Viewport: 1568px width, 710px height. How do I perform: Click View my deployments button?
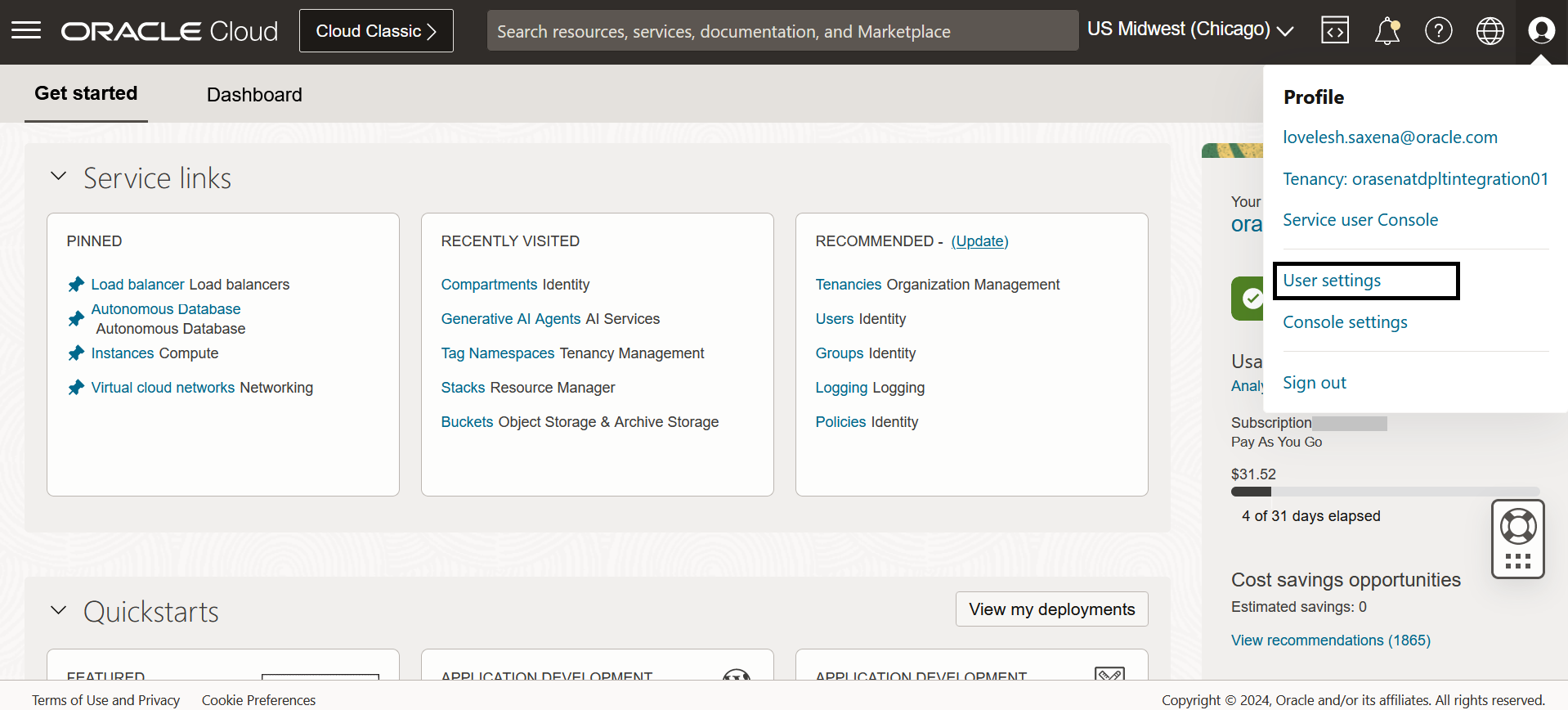(x=1052, y=609)
